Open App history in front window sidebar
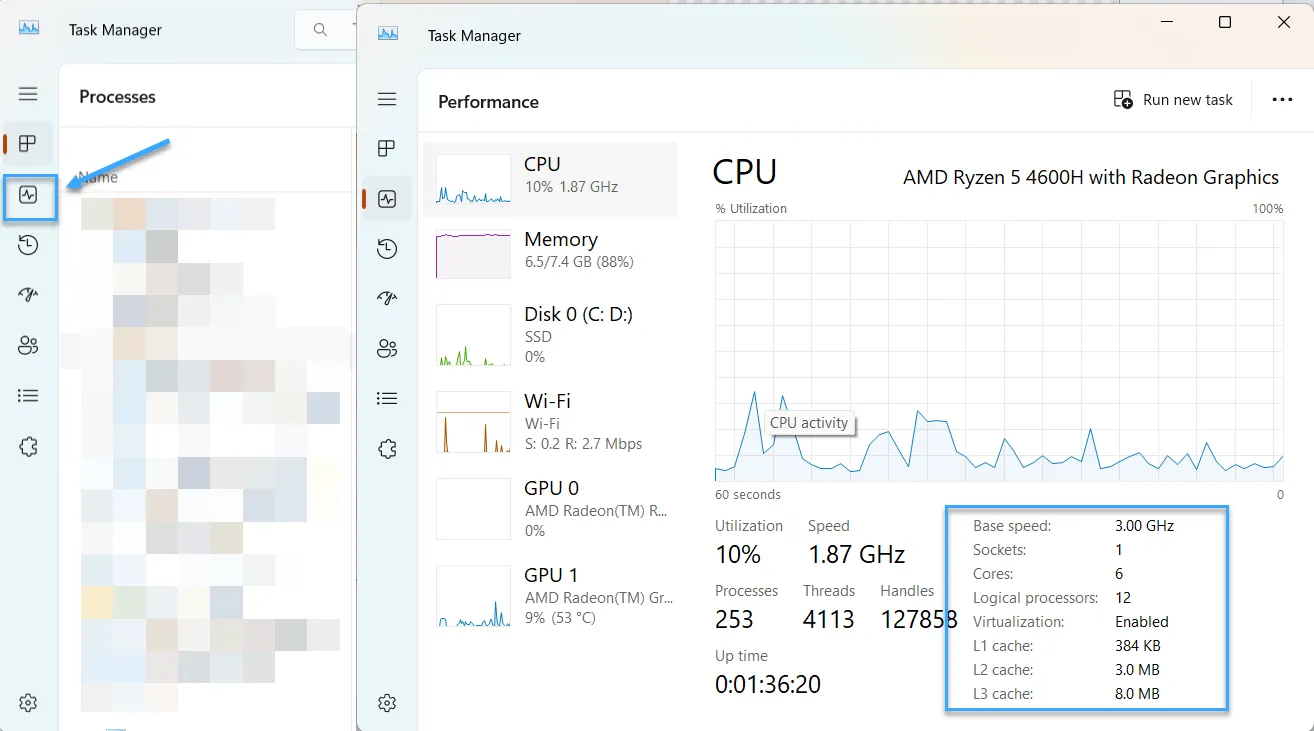Image resolution: width=1314 pixels, height=731 pixels. click(387, 249)
